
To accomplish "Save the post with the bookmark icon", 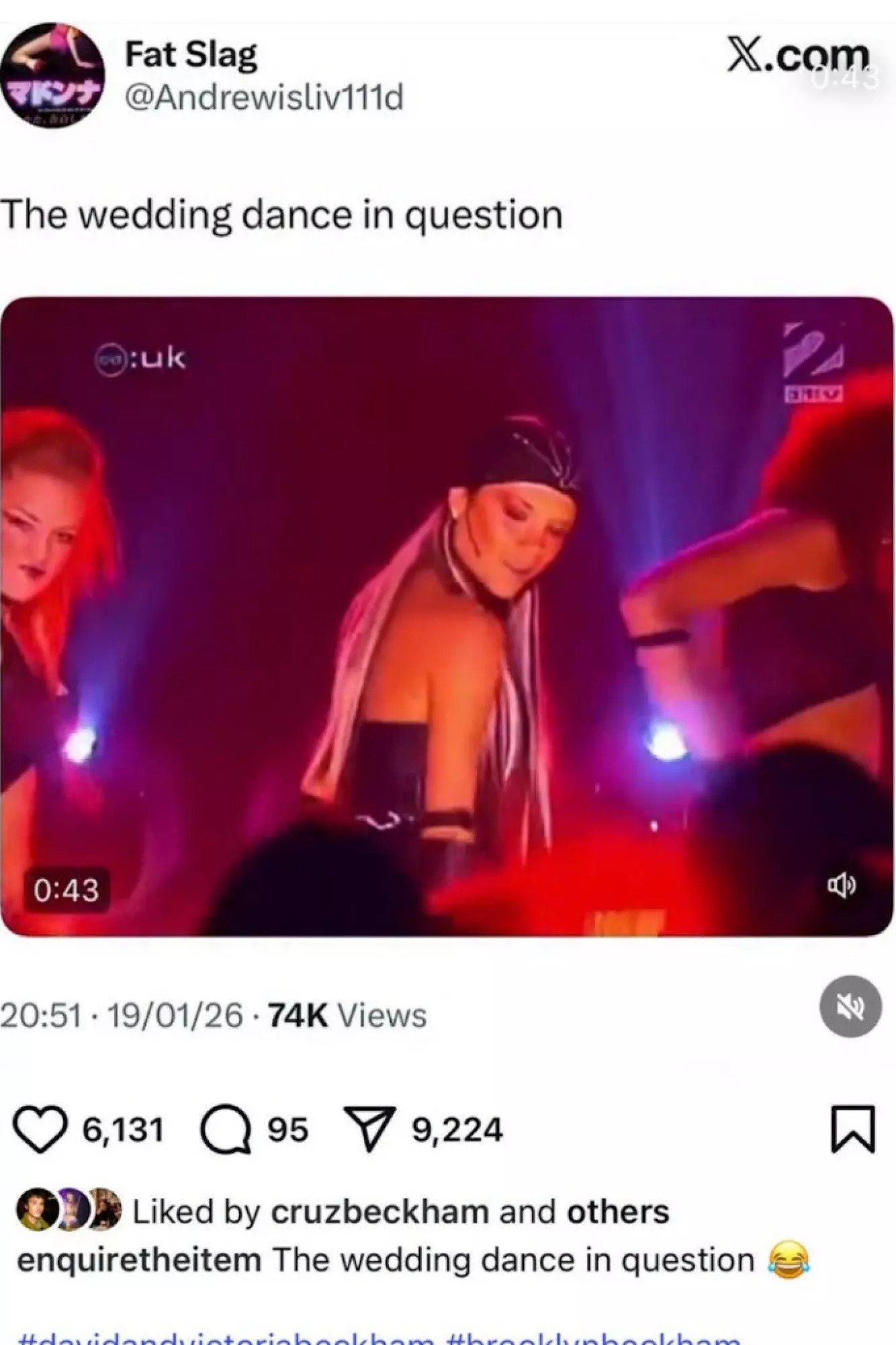I will 853,1129.
